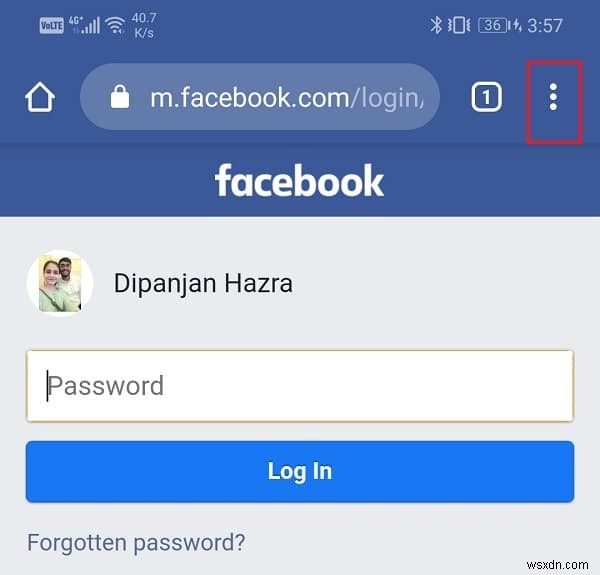Open the tab switcher showing 1 tab

[486, 97]
